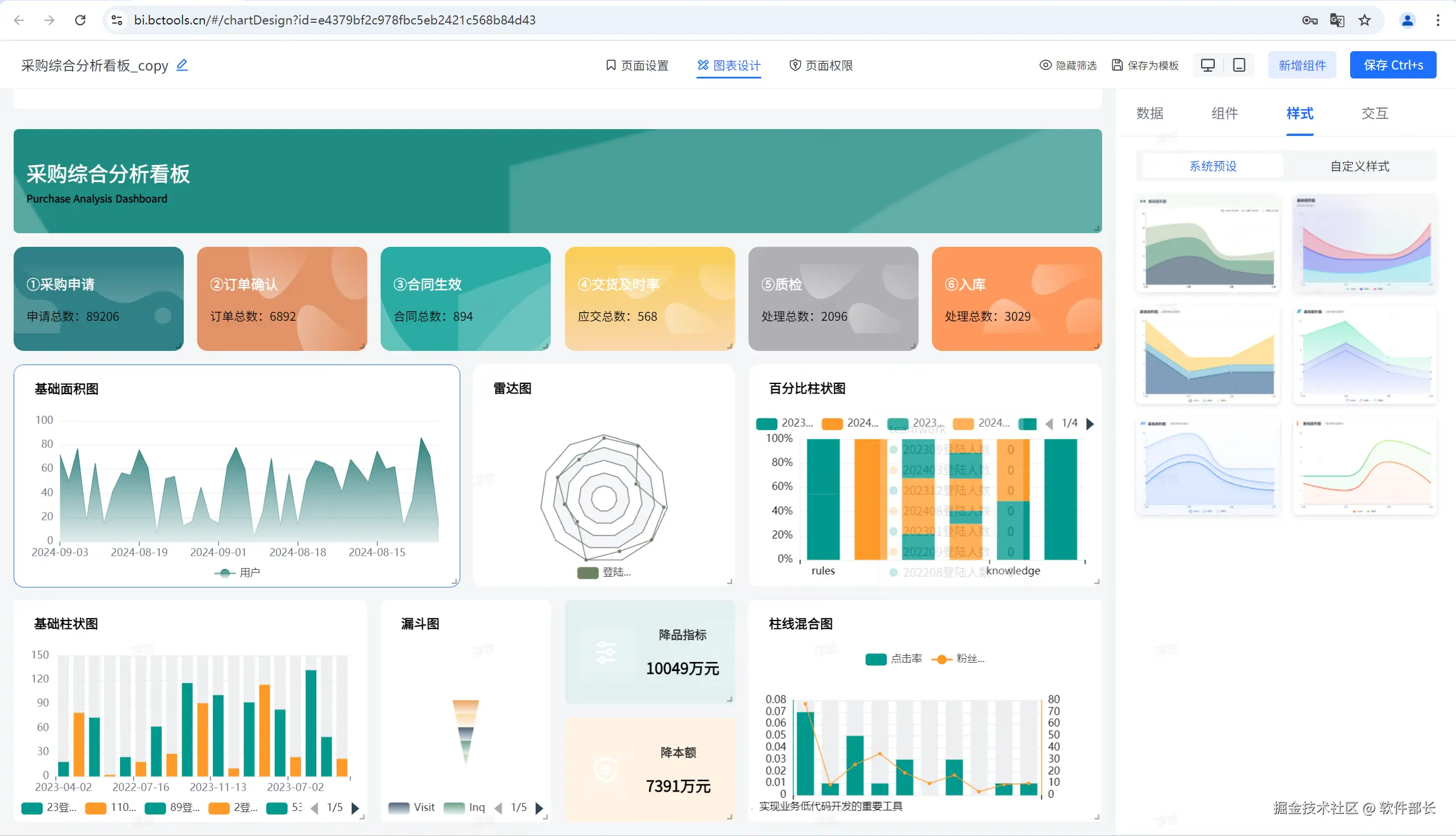Switch to tablet preview device icon

(x=1239, y=65)
